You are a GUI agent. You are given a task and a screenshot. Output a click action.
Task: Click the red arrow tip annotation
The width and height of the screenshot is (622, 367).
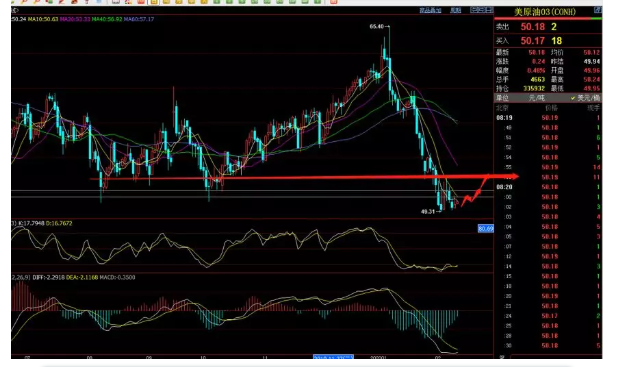click(x=513, y=176)
